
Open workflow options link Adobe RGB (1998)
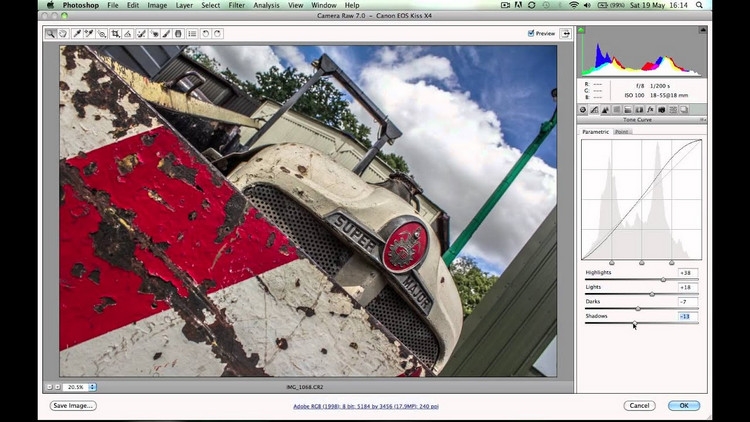coord(365,406)
